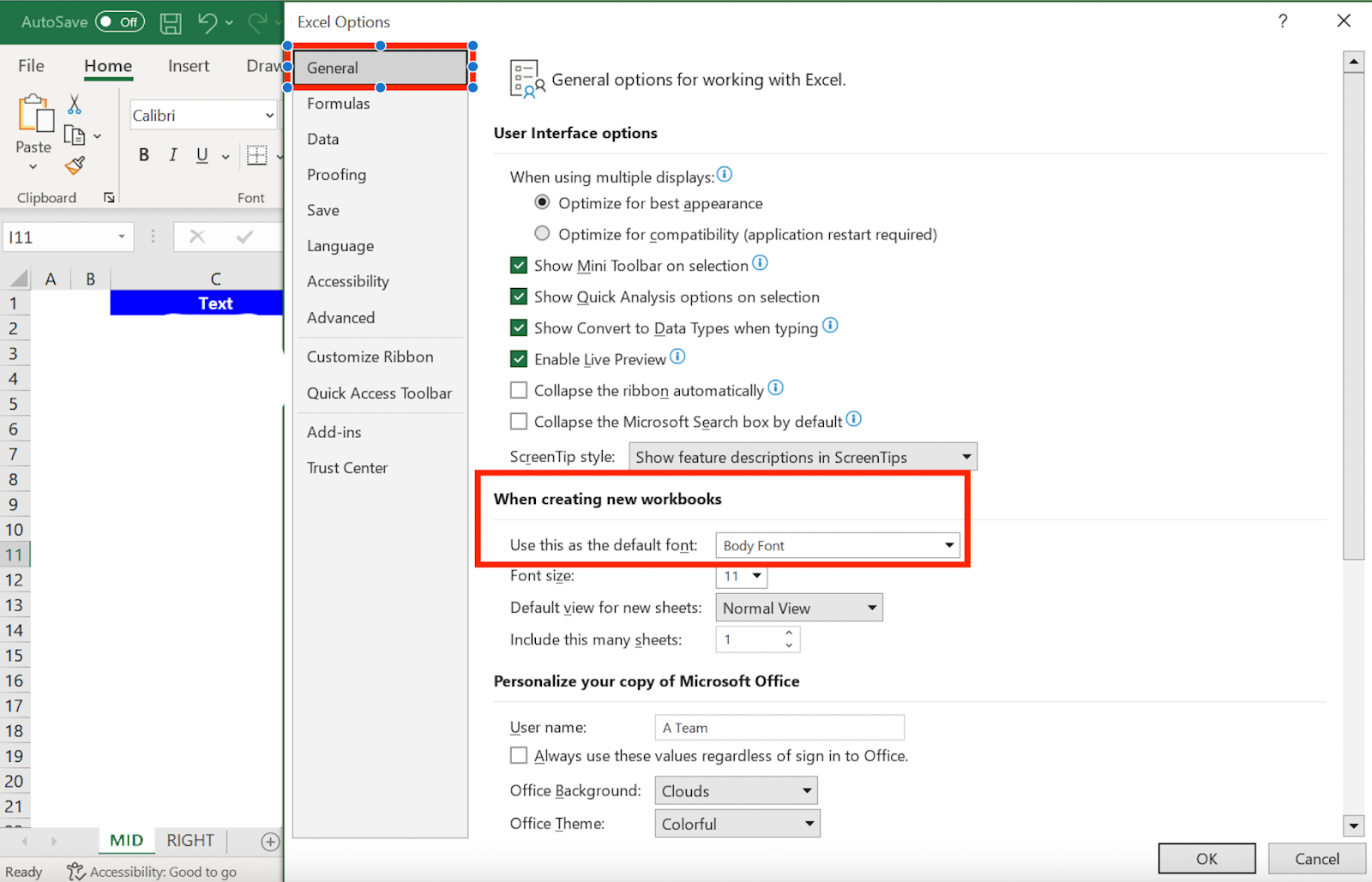
Task: Open the ScreenTip style dropdown
Action: [803, 457]
